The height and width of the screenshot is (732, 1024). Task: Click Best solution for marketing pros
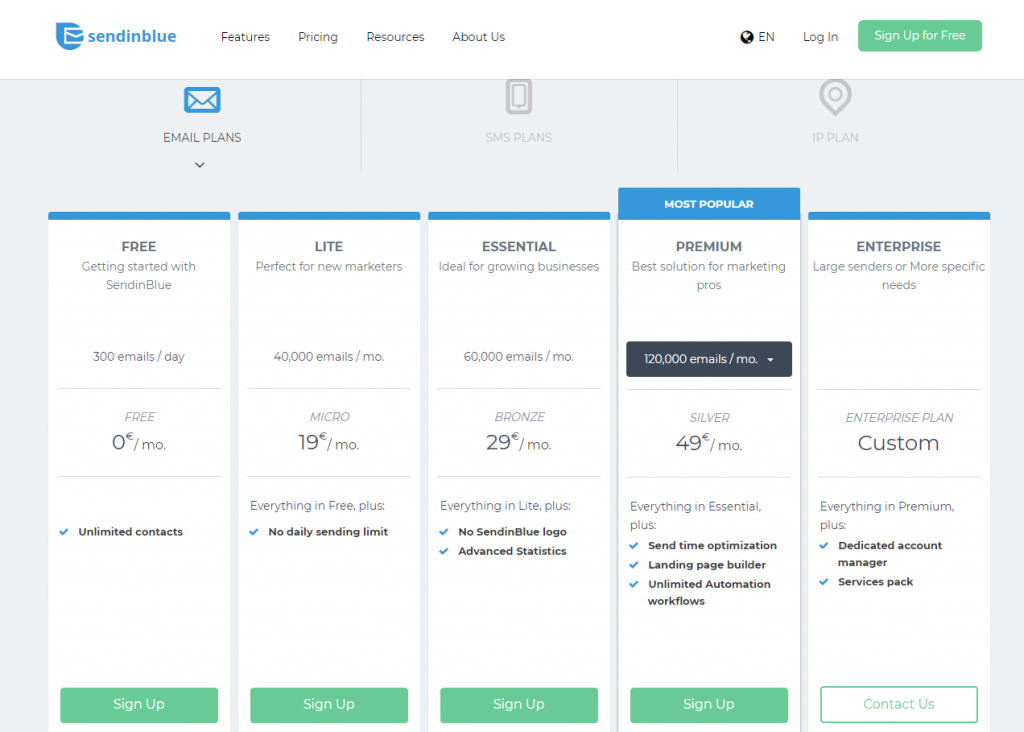(x=709, y=276)
